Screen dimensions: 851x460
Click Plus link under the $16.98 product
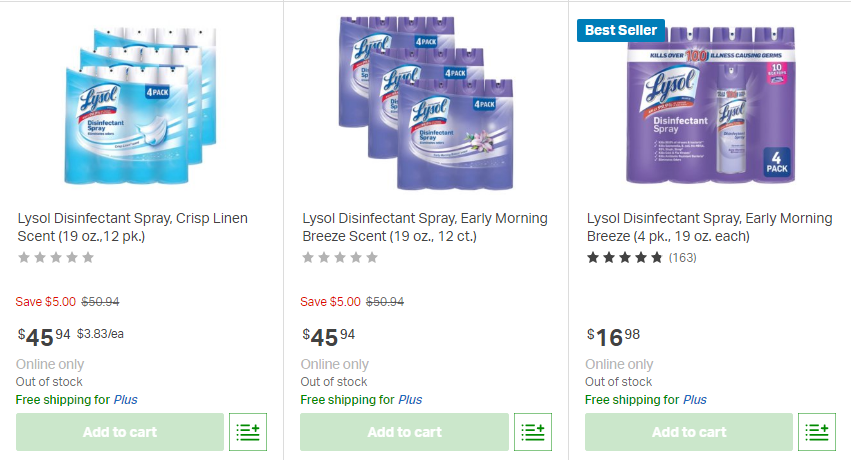(694, 400)
